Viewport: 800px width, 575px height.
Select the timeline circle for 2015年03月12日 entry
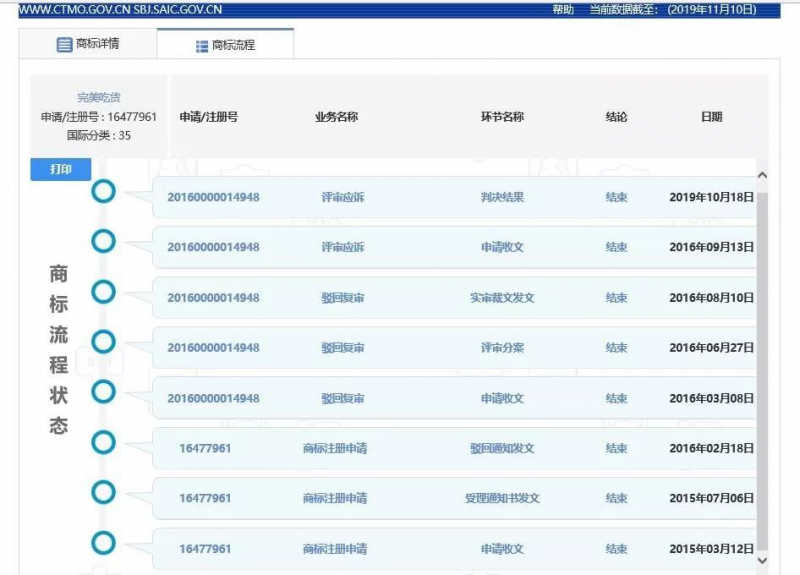point(103,543)
